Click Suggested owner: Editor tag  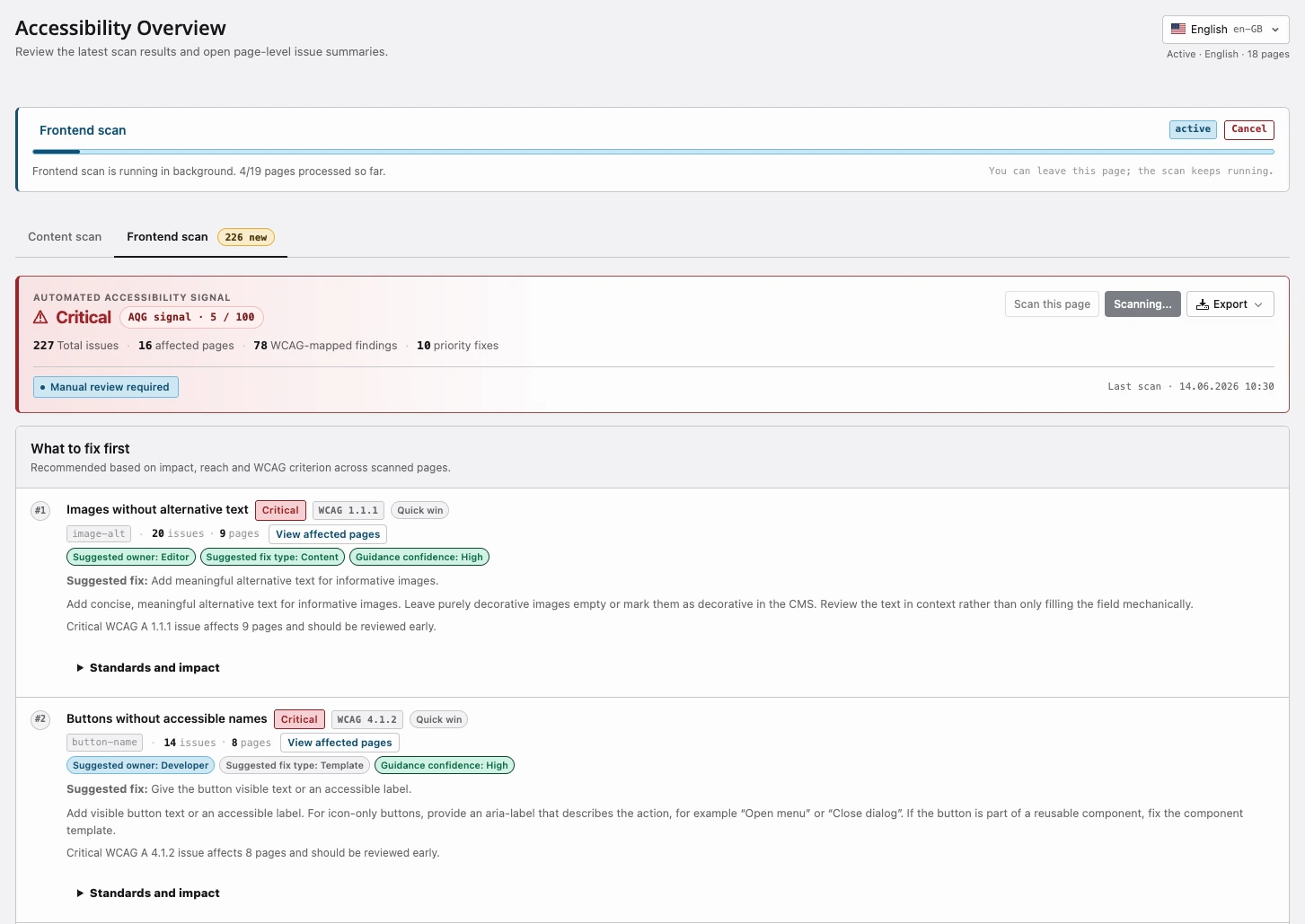click(x=131, y=557)
